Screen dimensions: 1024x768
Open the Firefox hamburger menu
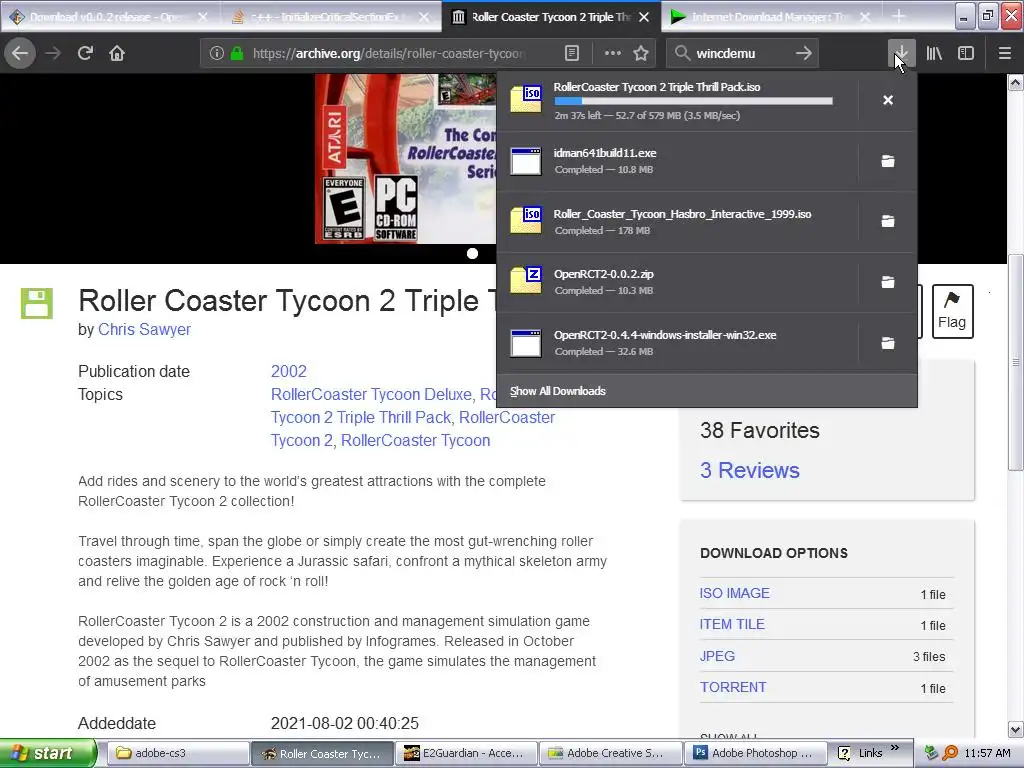(x=1004, y=53)
